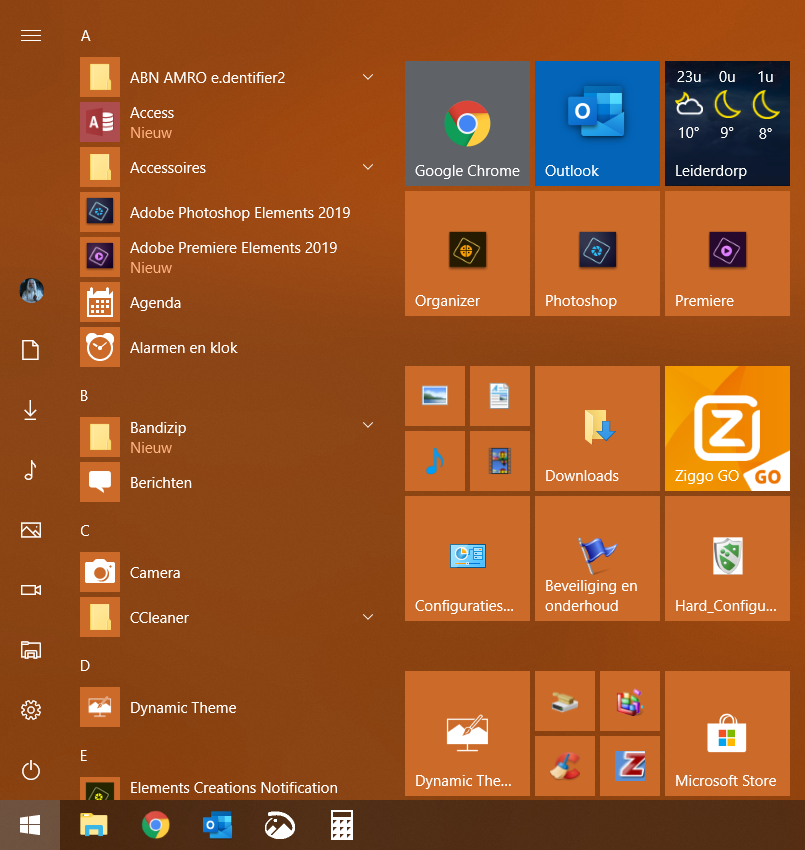This screenshot has height=850, width=805.
Task: Launch Adobe Premiere Elements 2019
Action: [x=228, y=257]
